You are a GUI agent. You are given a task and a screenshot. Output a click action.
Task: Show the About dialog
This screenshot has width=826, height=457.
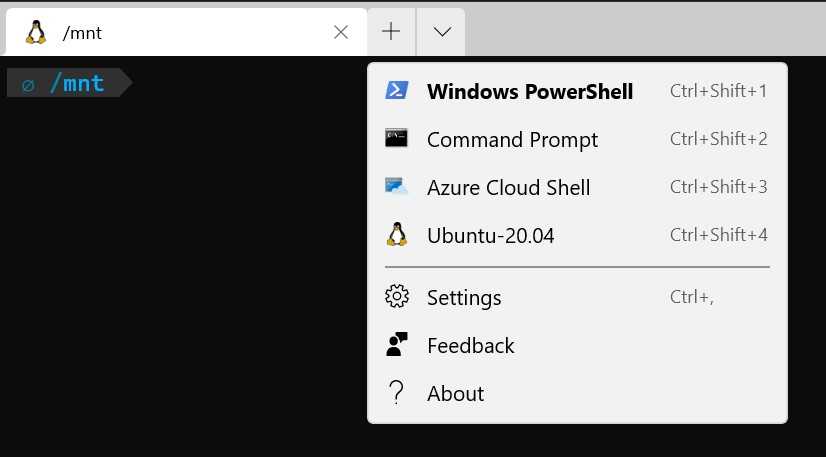click(455, 394)
